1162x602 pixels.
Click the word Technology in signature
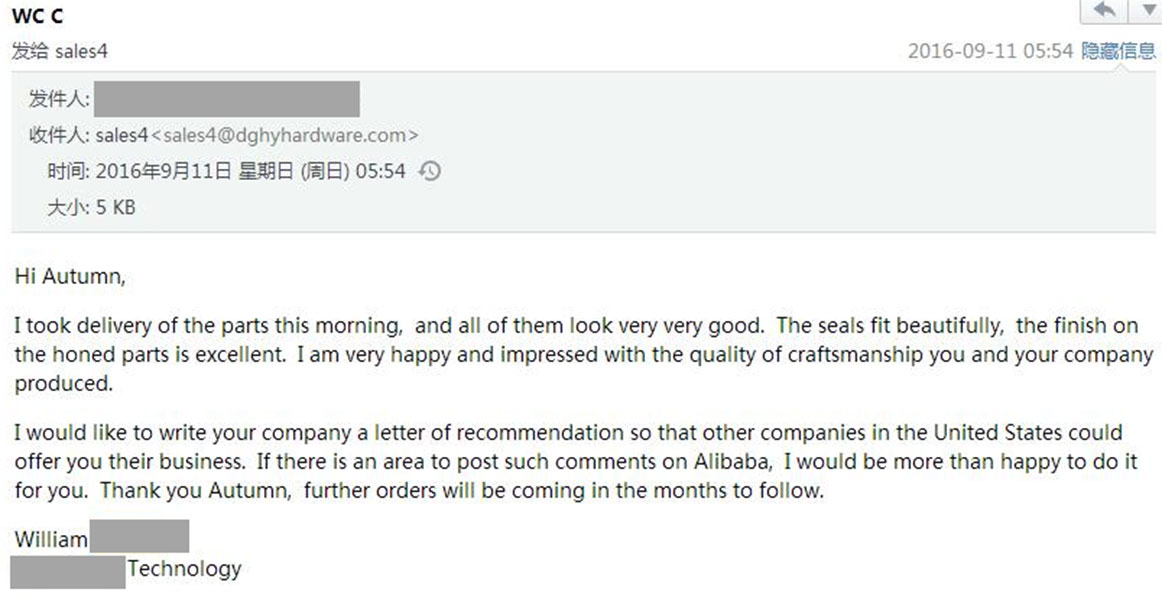tap(184, 569)
